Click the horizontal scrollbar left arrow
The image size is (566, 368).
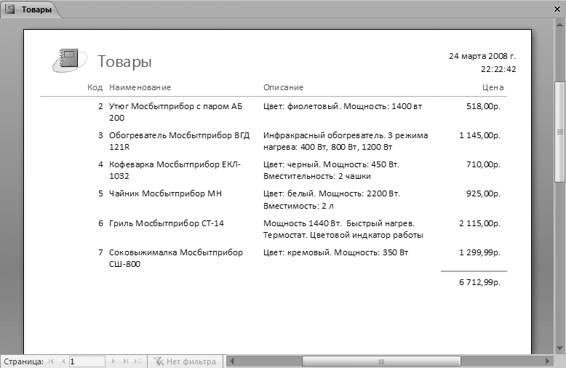tap(232, 361)
